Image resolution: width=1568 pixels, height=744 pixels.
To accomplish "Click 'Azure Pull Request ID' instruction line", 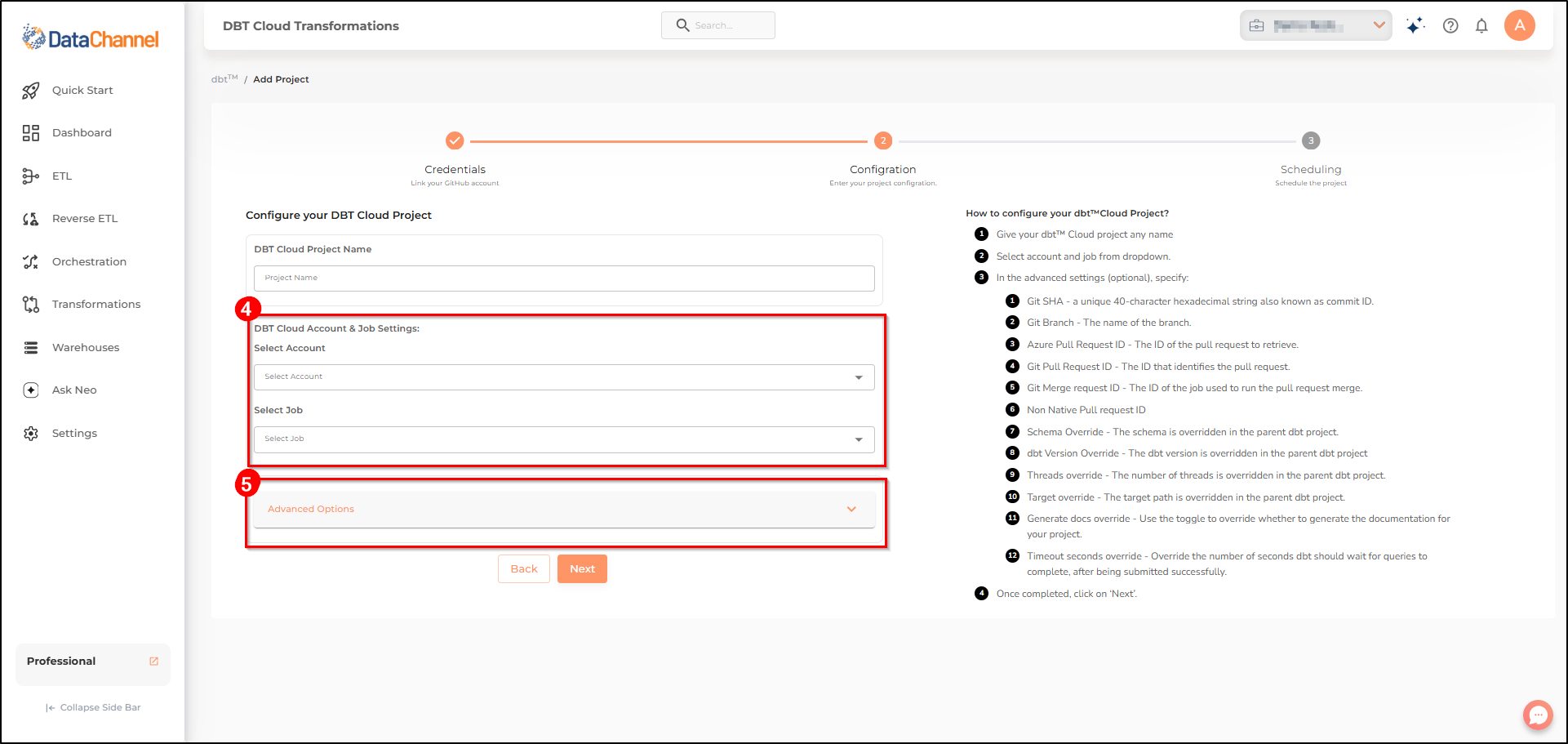I will [1162, 345].
